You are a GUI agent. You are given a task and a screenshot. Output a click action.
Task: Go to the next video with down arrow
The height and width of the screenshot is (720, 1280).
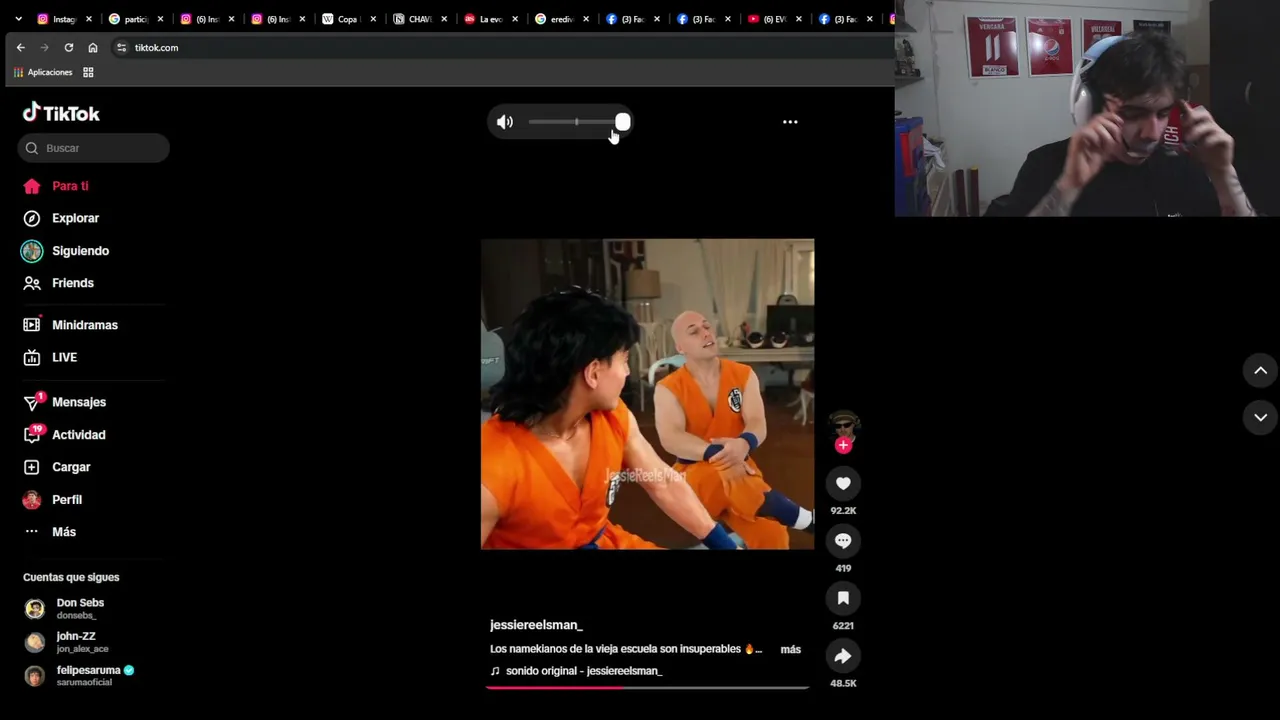point(1260,417)
